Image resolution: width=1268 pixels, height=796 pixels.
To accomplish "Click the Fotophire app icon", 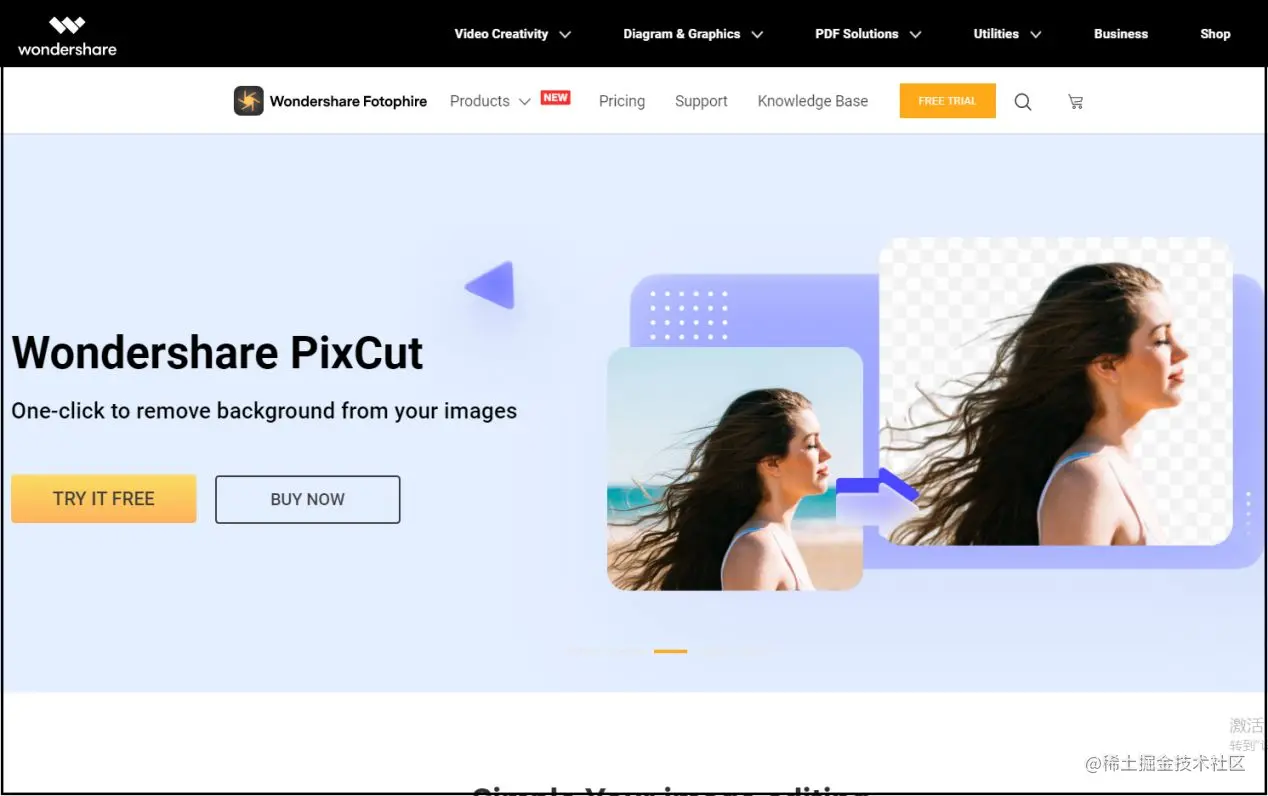I will [x=248, y=101].
